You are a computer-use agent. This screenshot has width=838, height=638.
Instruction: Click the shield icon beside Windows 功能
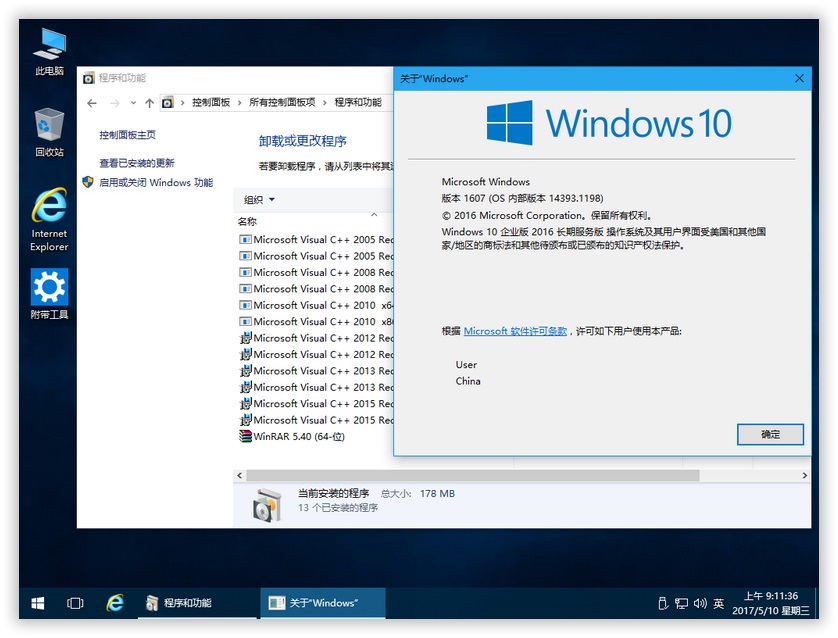click(x=88, y=182)
